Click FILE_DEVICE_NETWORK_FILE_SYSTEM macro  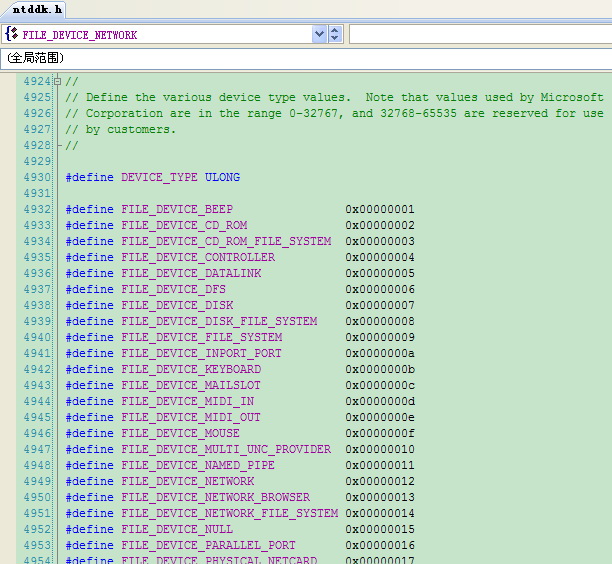click(230, 513)
